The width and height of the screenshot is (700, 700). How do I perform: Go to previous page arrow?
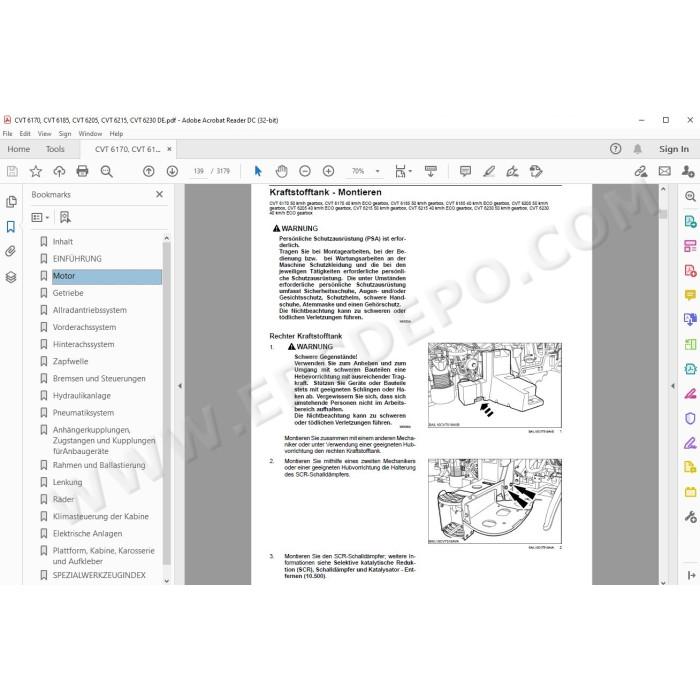pos(149,171)
